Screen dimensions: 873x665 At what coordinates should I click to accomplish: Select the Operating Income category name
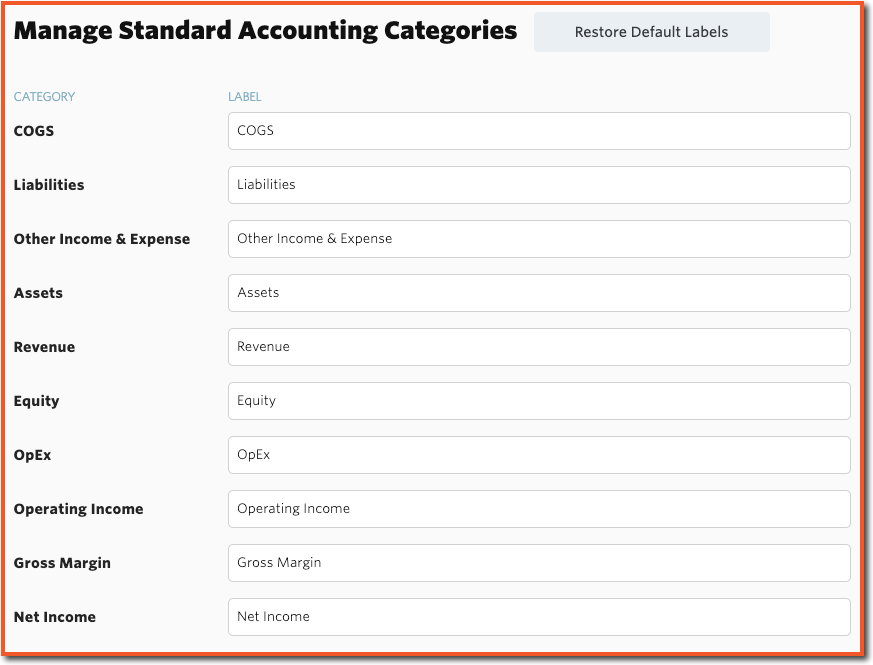[79, 509]
